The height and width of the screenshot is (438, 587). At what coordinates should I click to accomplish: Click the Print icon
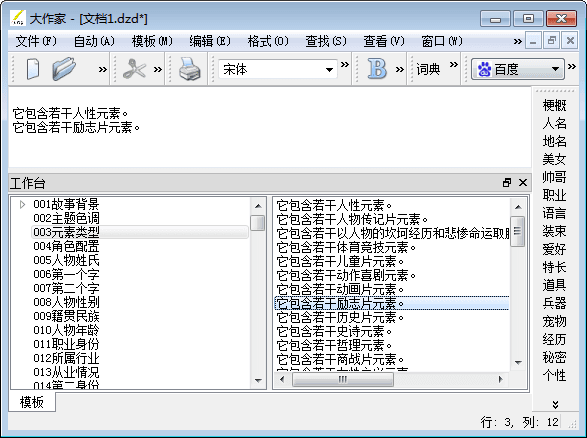tap(189, 69)
